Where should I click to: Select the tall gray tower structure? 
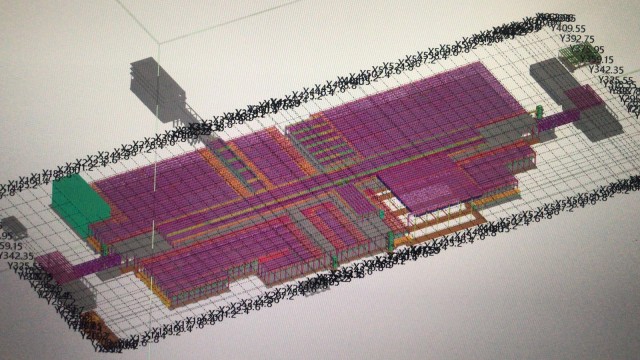[157, 89]
